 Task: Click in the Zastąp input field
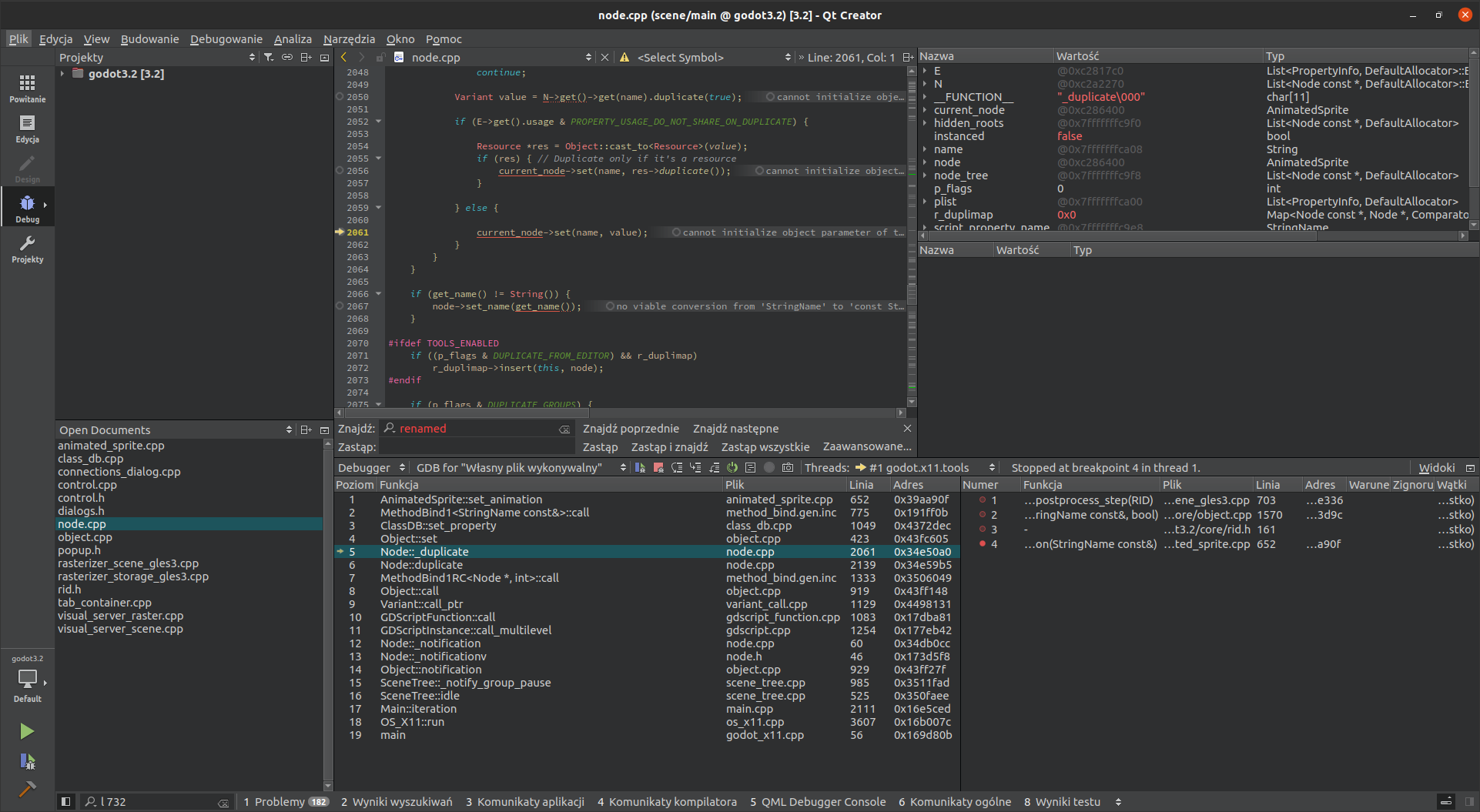pyautogui.click(x=477, y=447)
